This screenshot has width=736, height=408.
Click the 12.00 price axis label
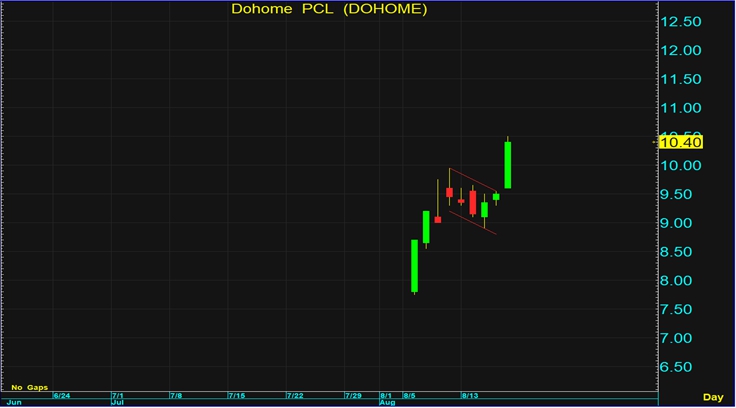[x=681, y=50]
